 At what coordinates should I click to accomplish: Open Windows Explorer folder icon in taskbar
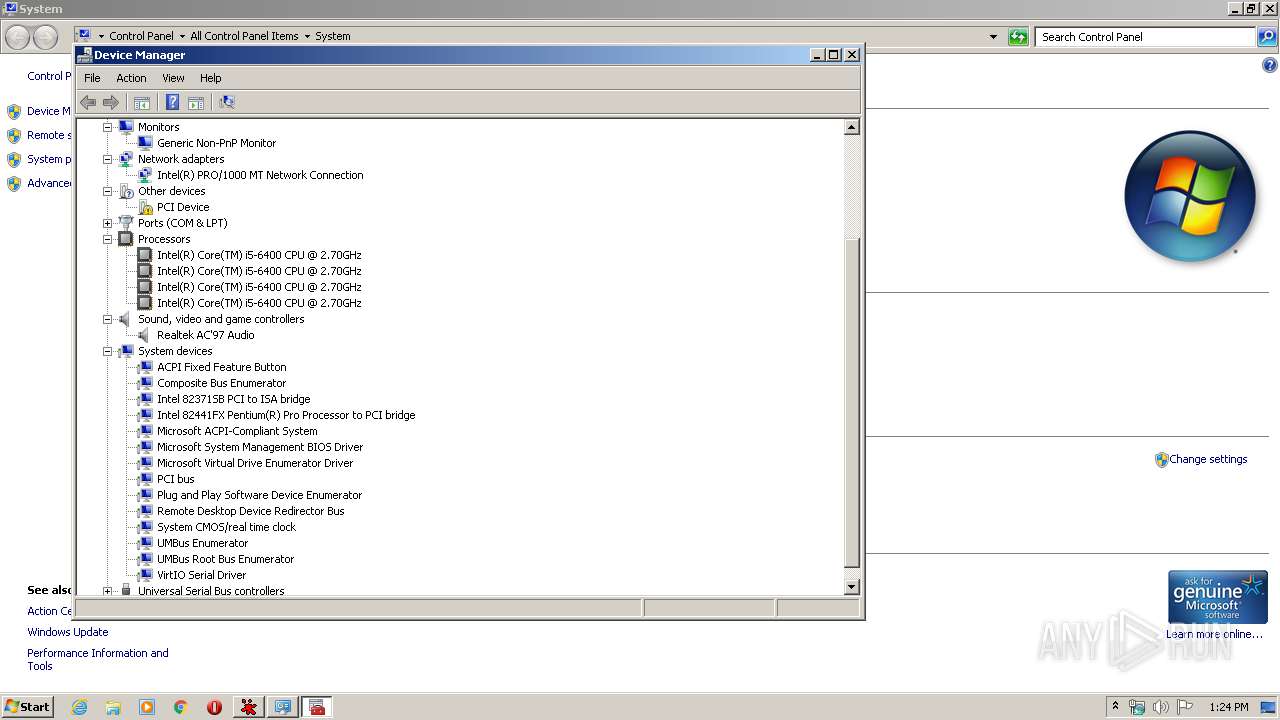pos(113,707)
